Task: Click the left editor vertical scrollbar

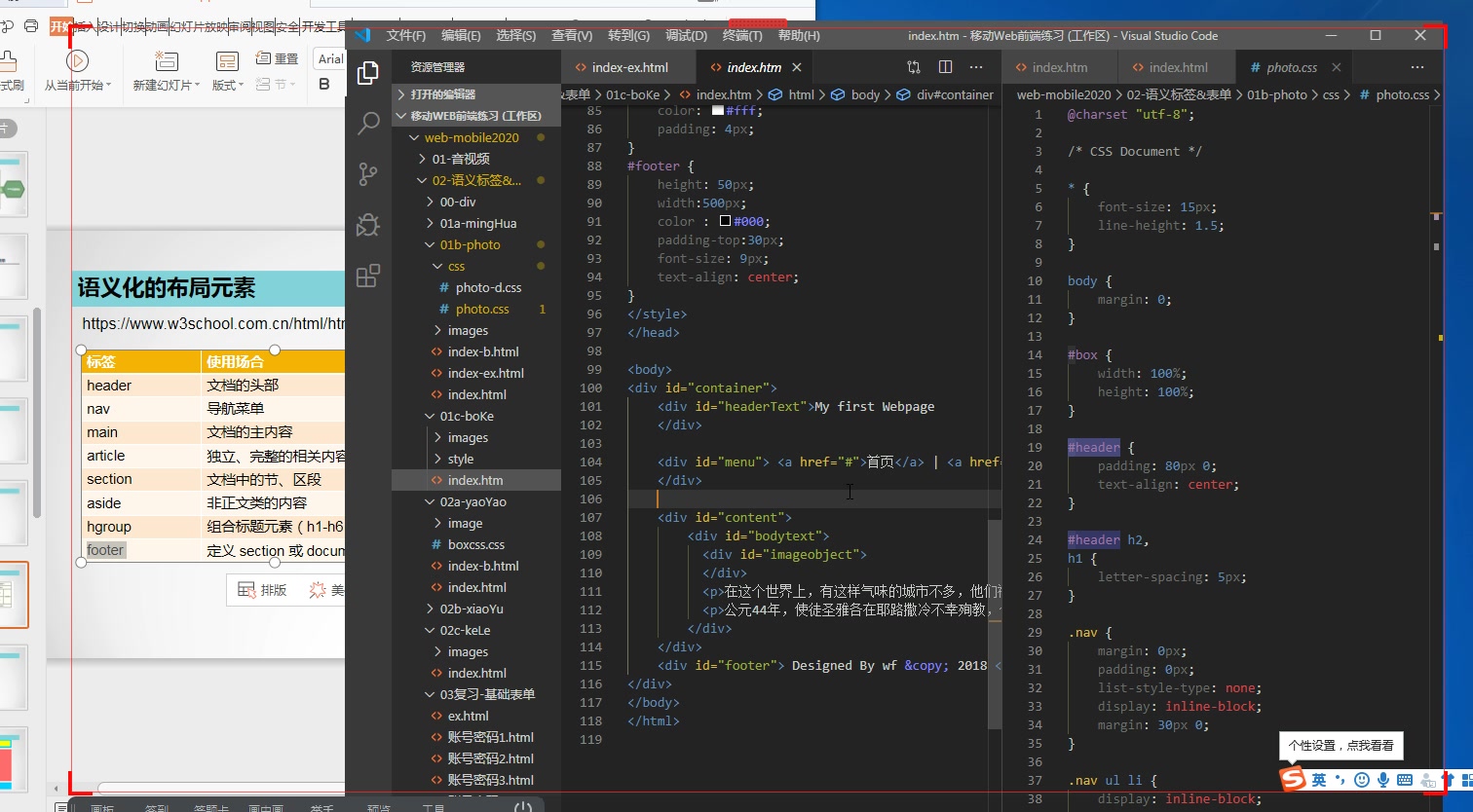Action: click(x=995, y=623)
